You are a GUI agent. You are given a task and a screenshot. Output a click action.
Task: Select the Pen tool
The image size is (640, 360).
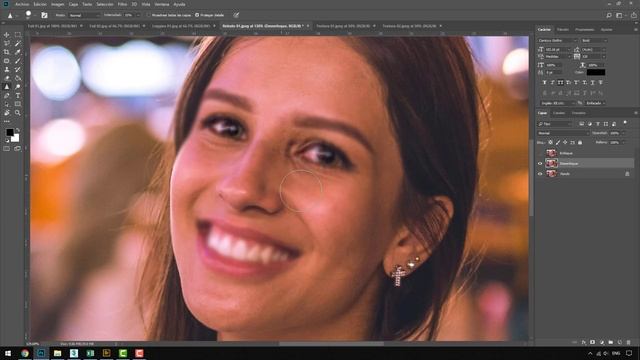tap(7, 96)
